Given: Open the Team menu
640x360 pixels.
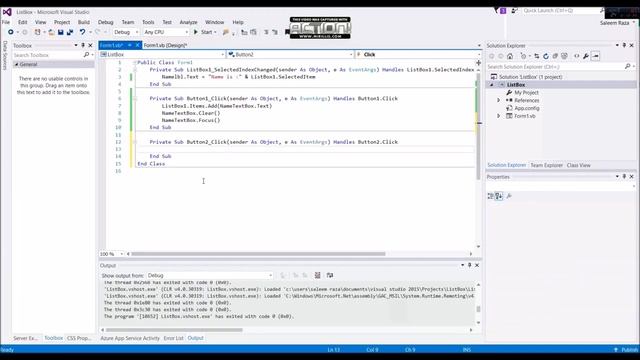Looking at the screenshot, I should click(128, 22).
